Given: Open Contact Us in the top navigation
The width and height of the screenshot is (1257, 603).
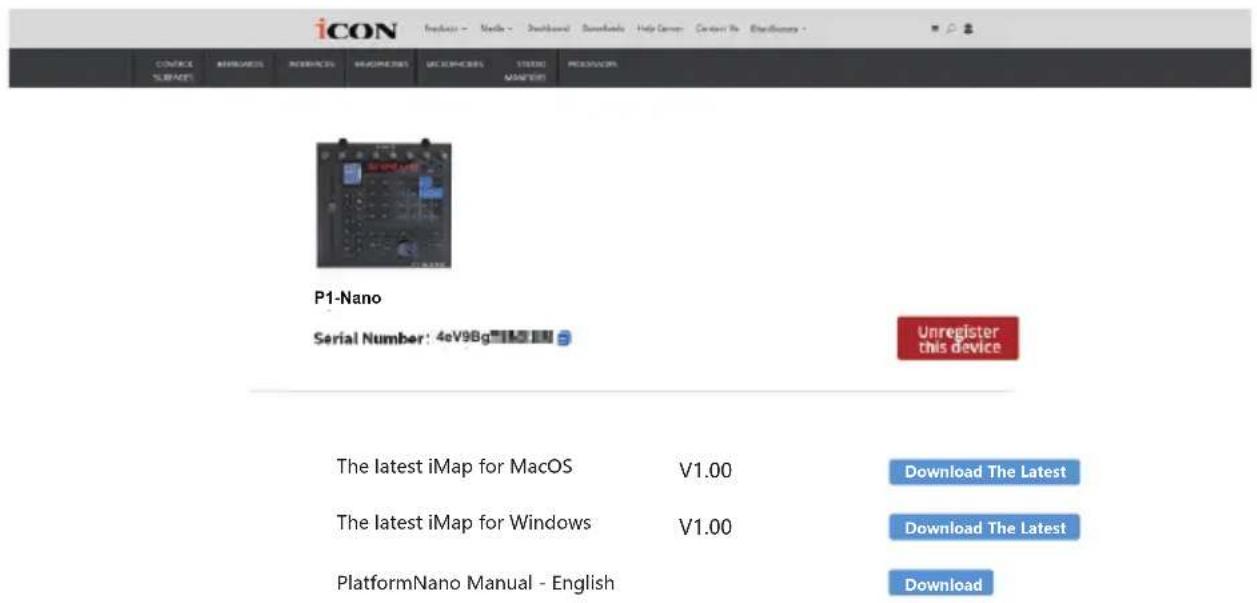Looking at the screenshot, I should click(x=717, y=29).
